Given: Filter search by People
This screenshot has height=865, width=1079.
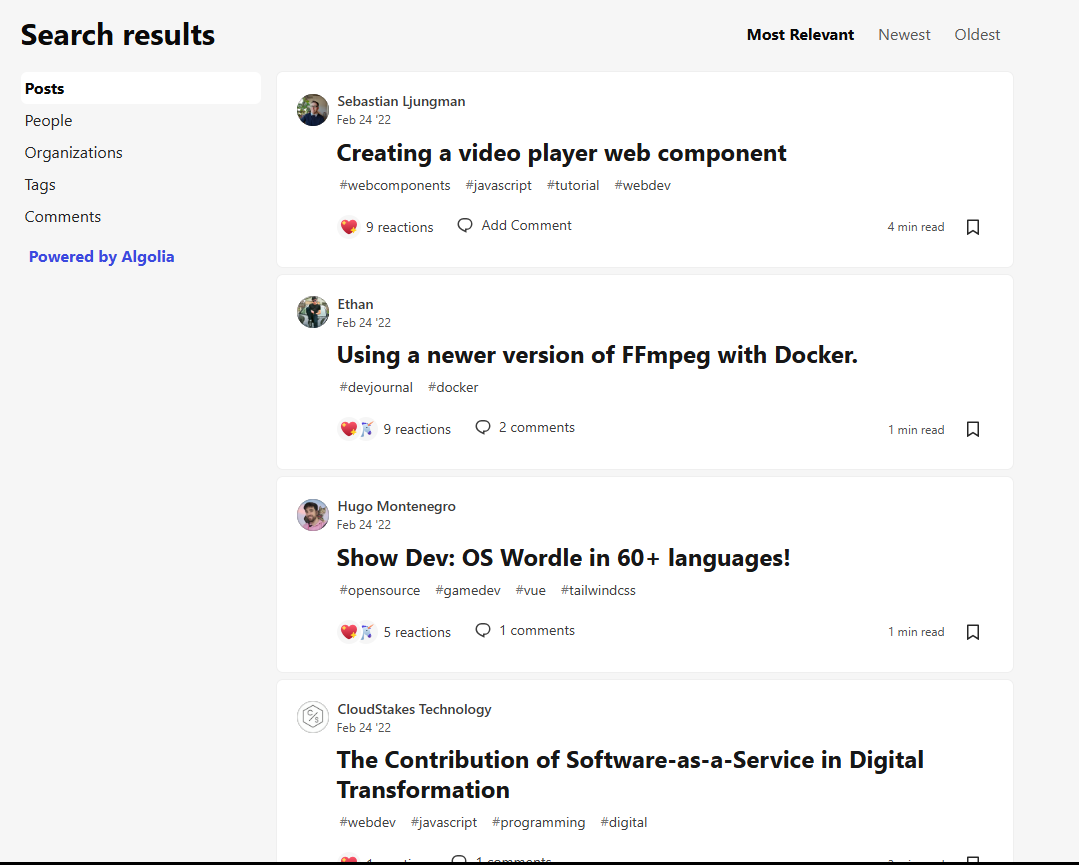Looking at the screenshot, I should tap(49, 121).
